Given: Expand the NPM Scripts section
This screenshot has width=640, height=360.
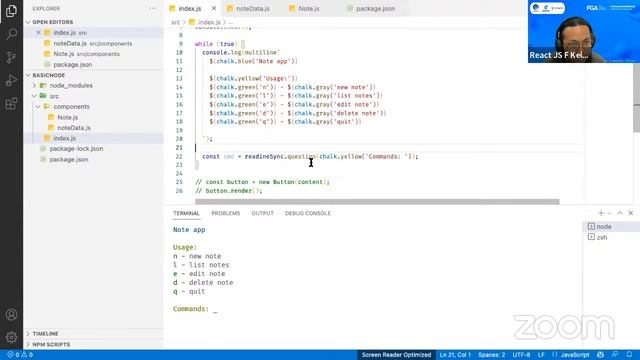Looking at the screenshot, I should coord(51,344).
